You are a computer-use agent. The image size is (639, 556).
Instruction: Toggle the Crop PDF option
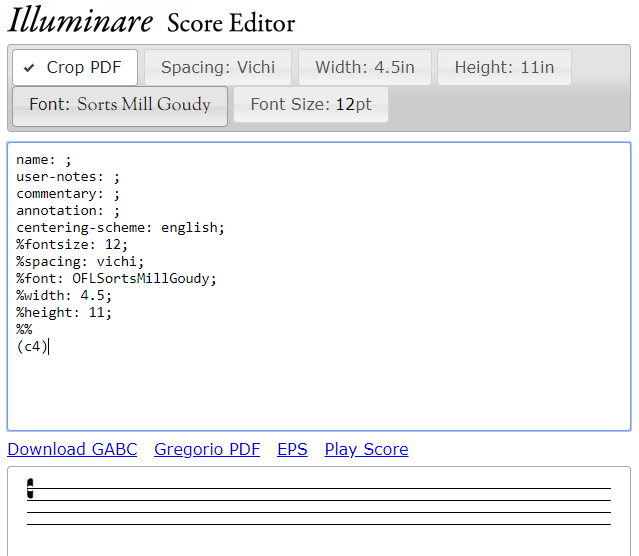pos(75,68)
